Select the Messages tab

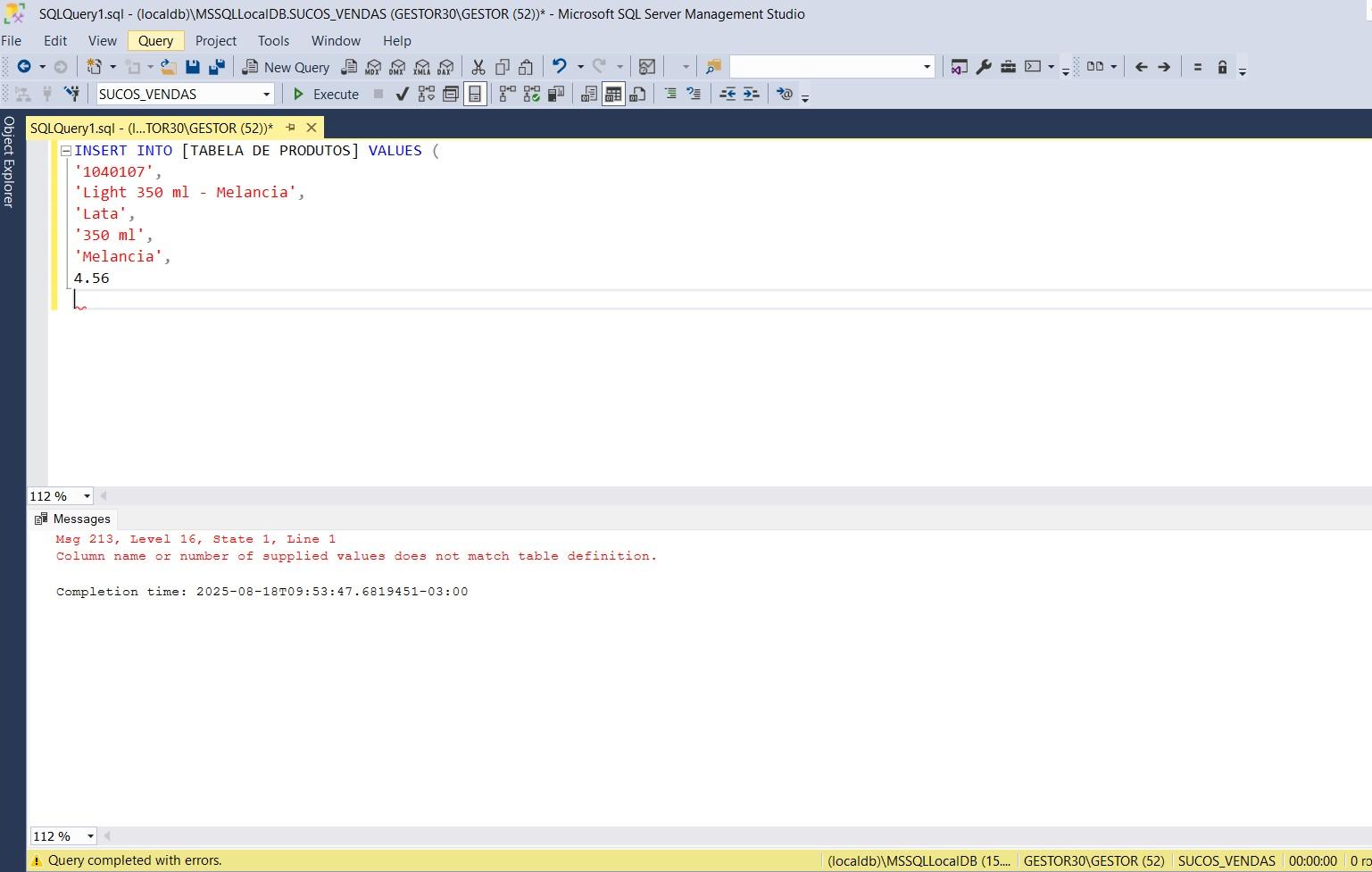72,519
